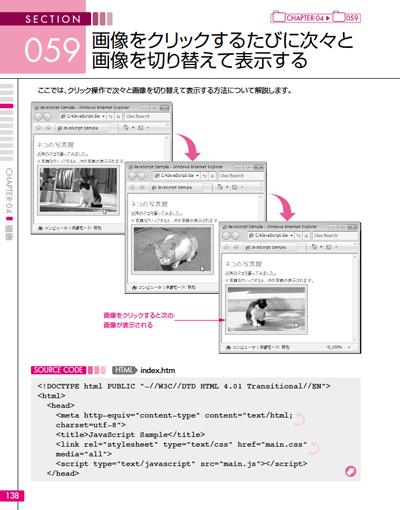Click the pink continue-arrow circle below the source code

point(350,471)
